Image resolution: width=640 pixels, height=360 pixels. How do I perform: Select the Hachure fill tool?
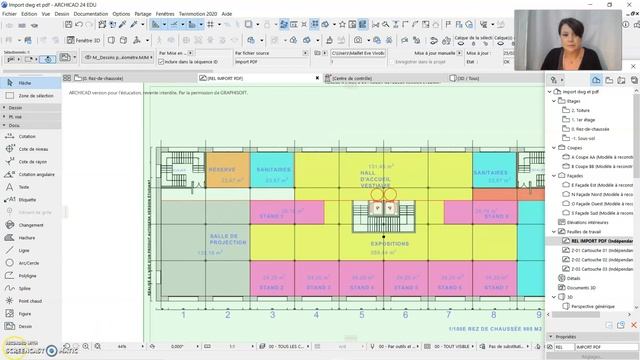click(x=31, y=238)
